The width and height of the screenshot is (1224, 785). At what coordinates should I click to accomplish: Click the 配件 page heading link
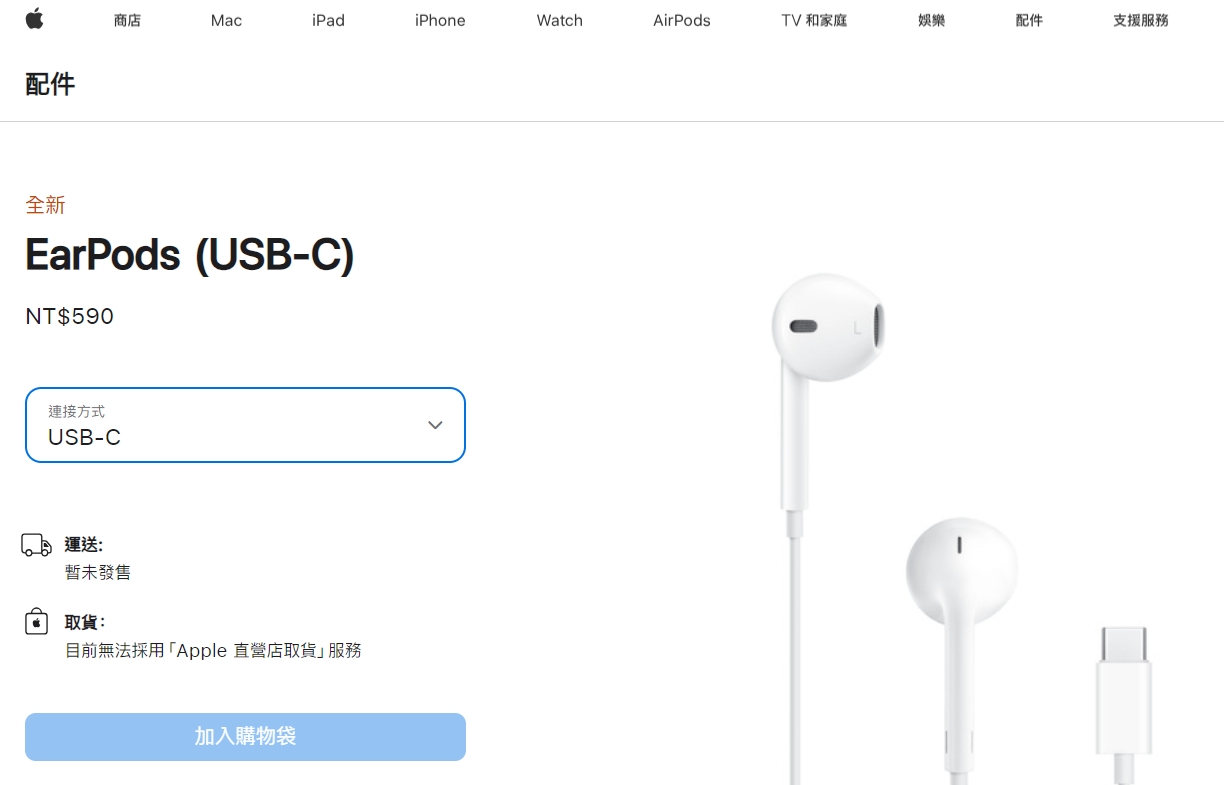click(50, 84)
